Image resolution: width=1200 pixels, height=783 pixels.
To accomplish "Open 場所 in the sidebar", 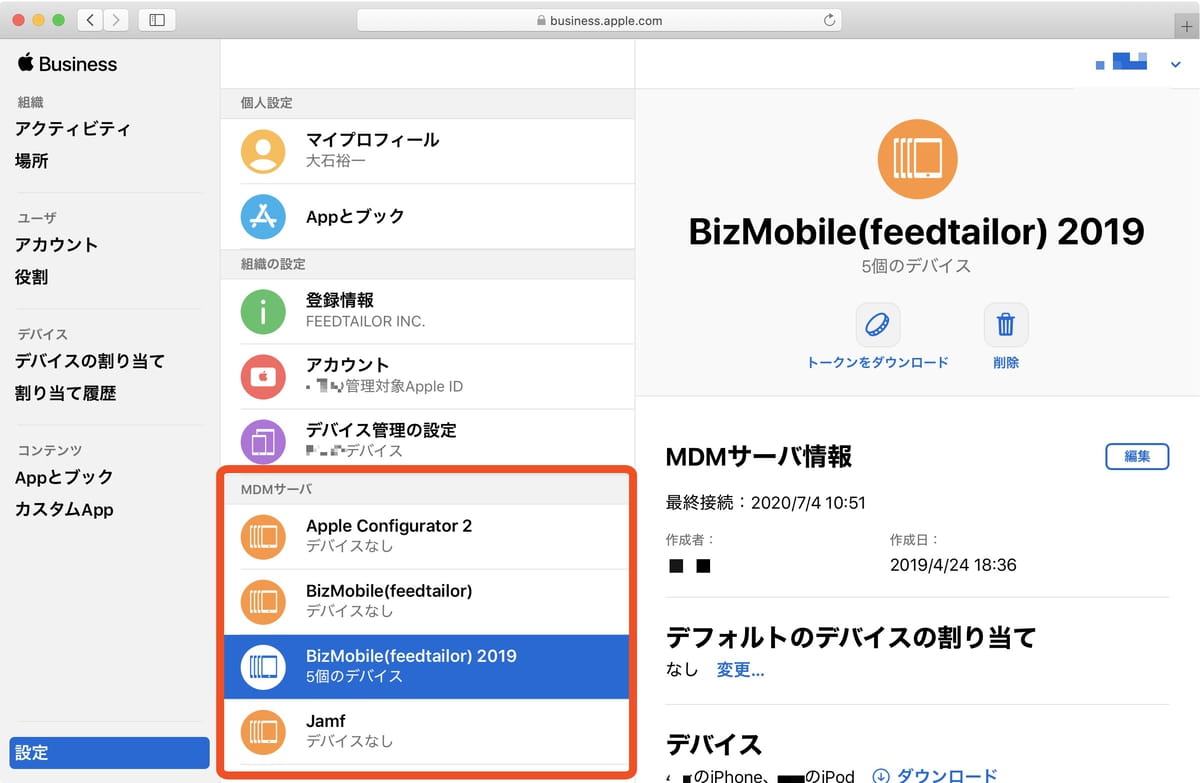I will point(32,161).
